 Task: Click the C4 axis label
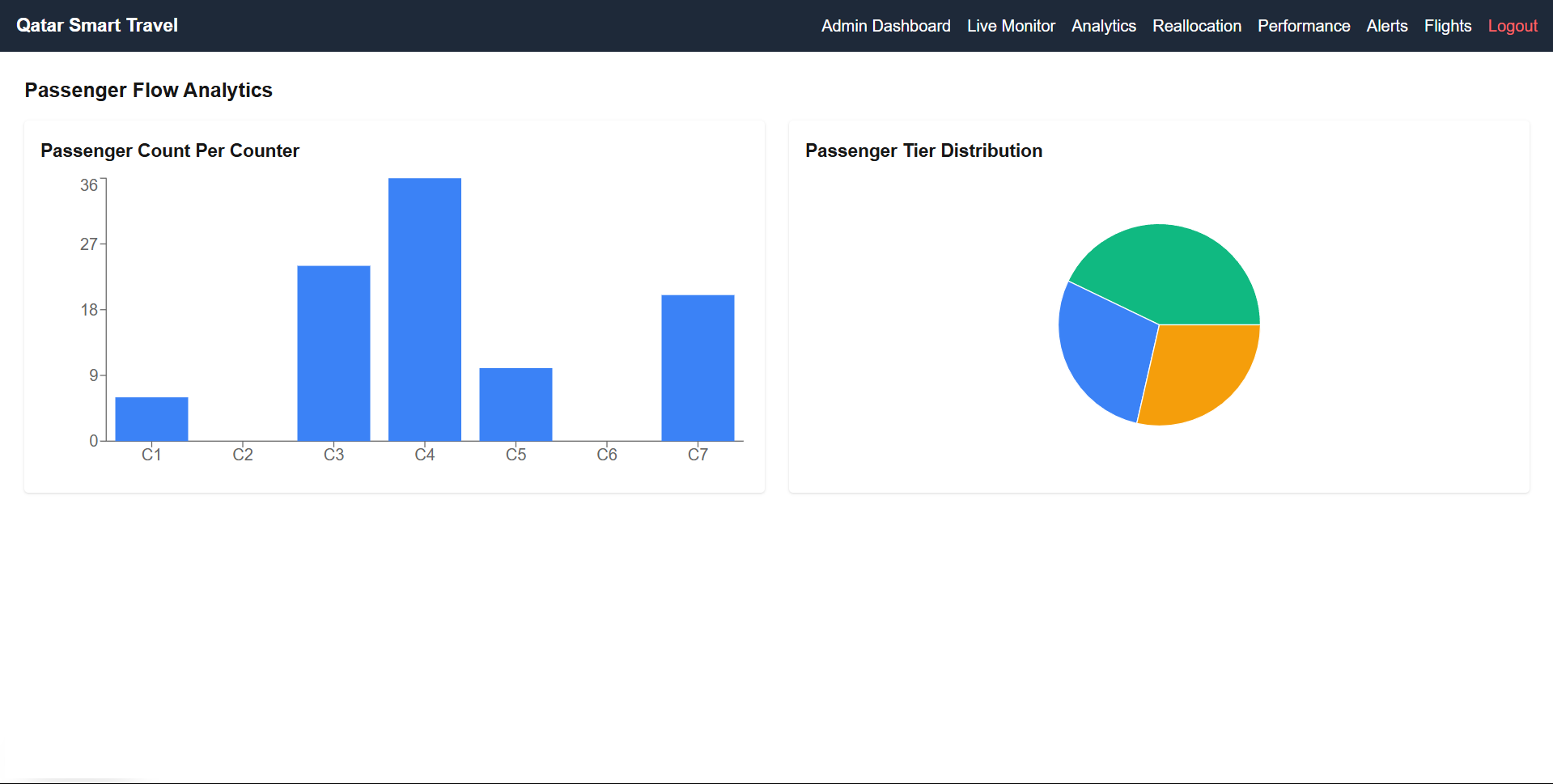[x=425, y=455]
